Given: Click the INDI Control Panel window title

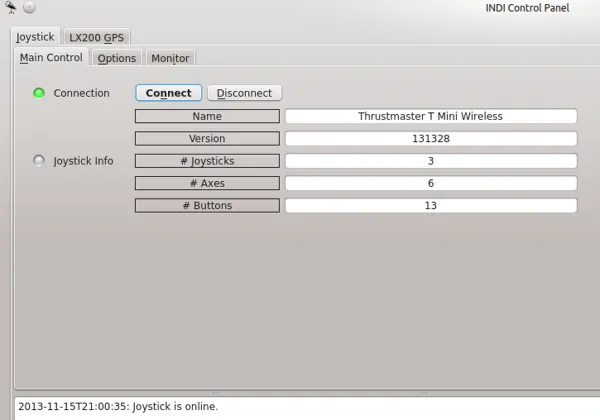Looking at the screenshot, I should coord(527,8).
